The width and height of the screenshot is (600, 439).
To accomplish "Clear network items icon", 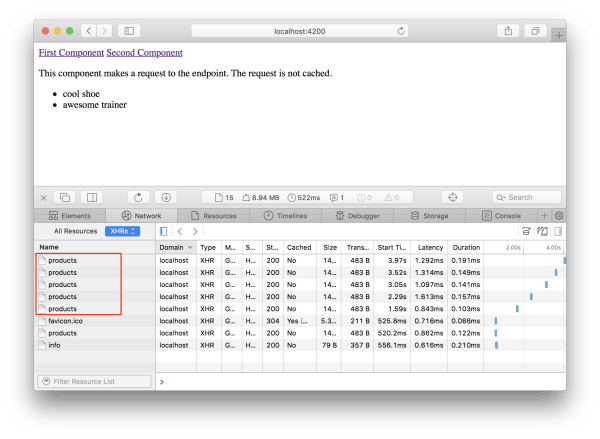I will [x=526, y=231].
